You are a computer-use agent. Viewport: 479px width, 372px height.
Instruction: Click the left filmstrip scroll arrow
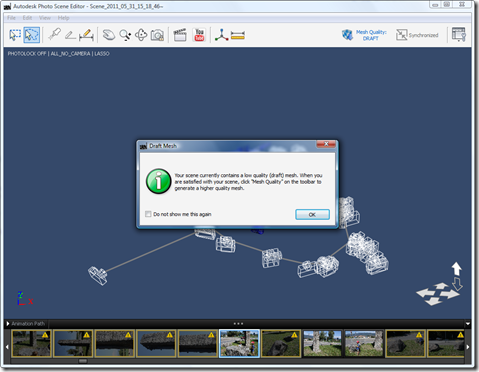click(x=7, y=347)
